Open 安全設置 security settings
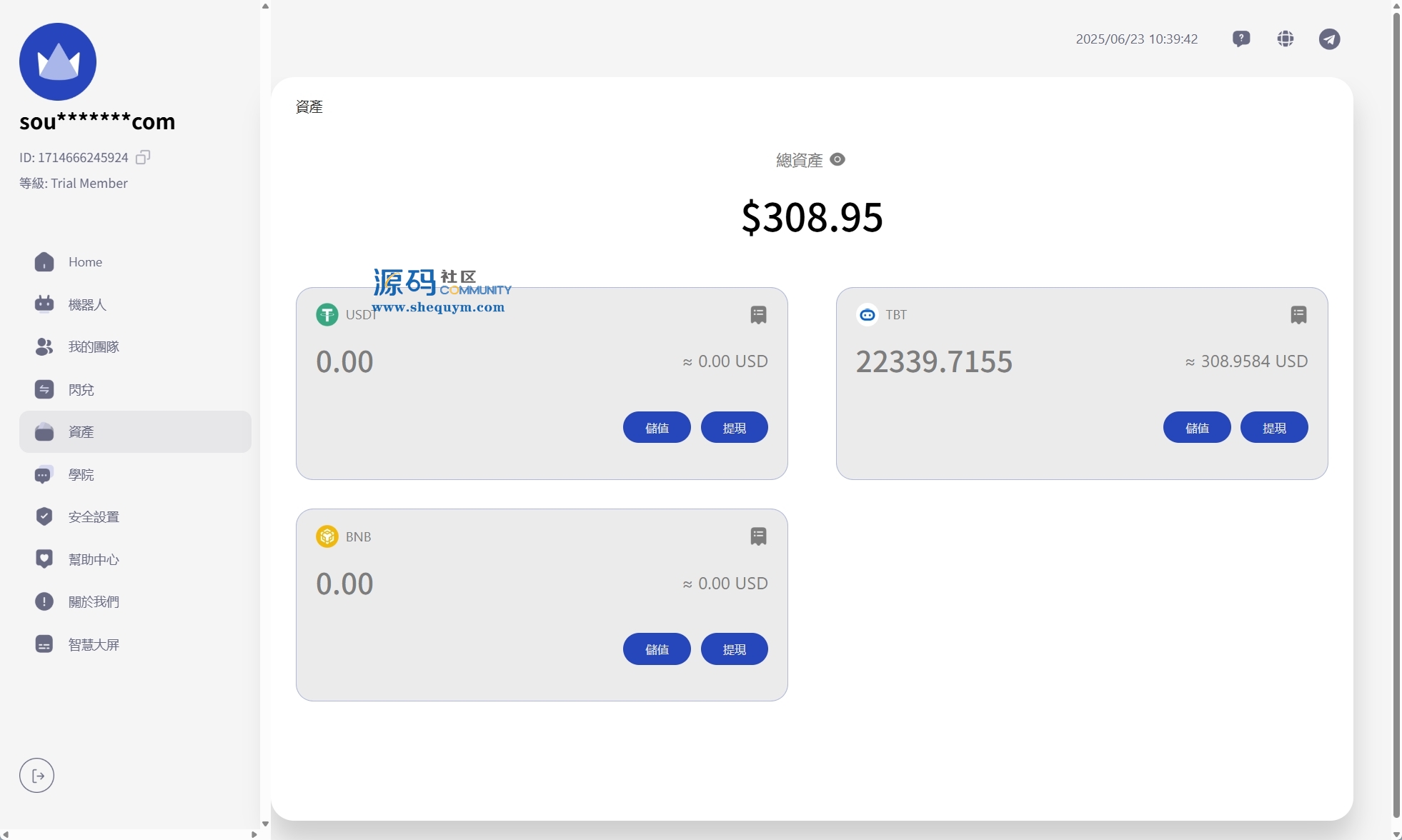This screenshot has height=840, width=1402. (x=93, y=517)
